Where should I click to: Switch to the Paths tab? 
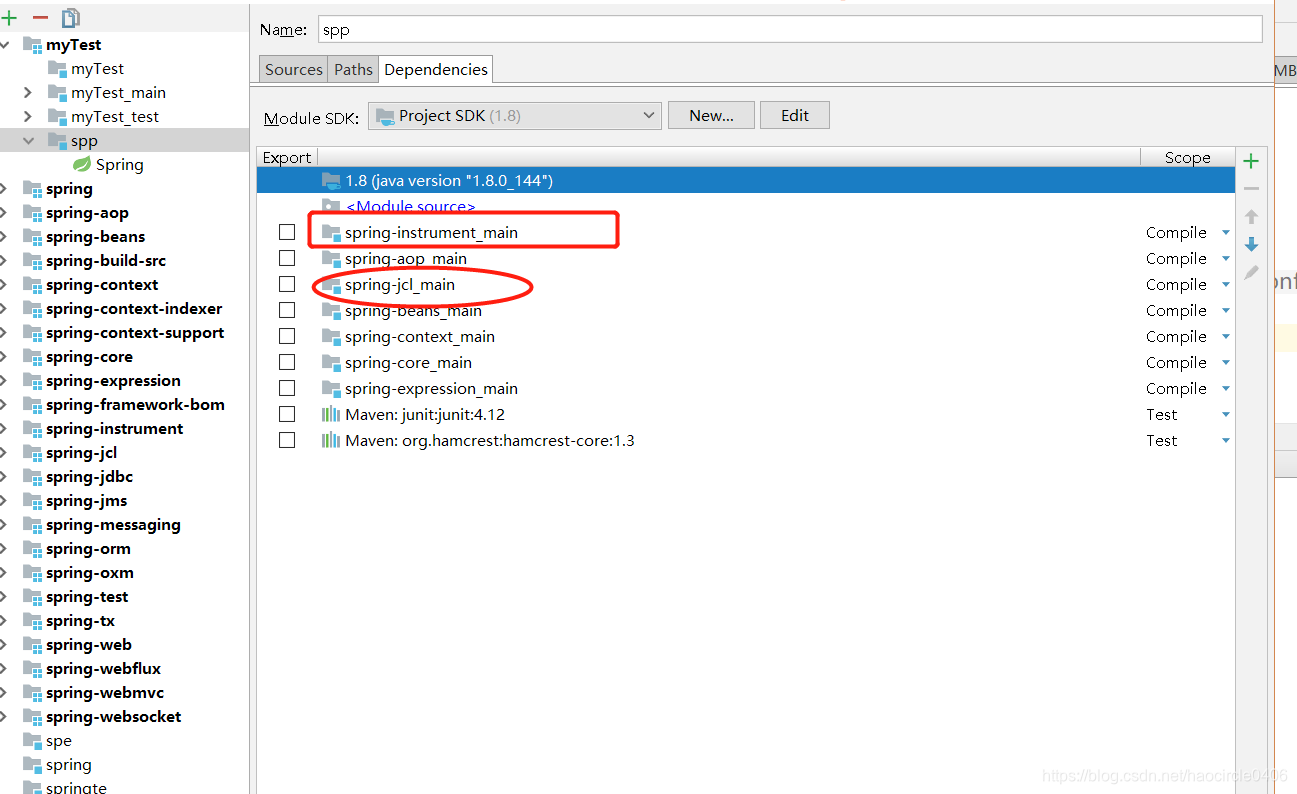click(x=353, y=69)
